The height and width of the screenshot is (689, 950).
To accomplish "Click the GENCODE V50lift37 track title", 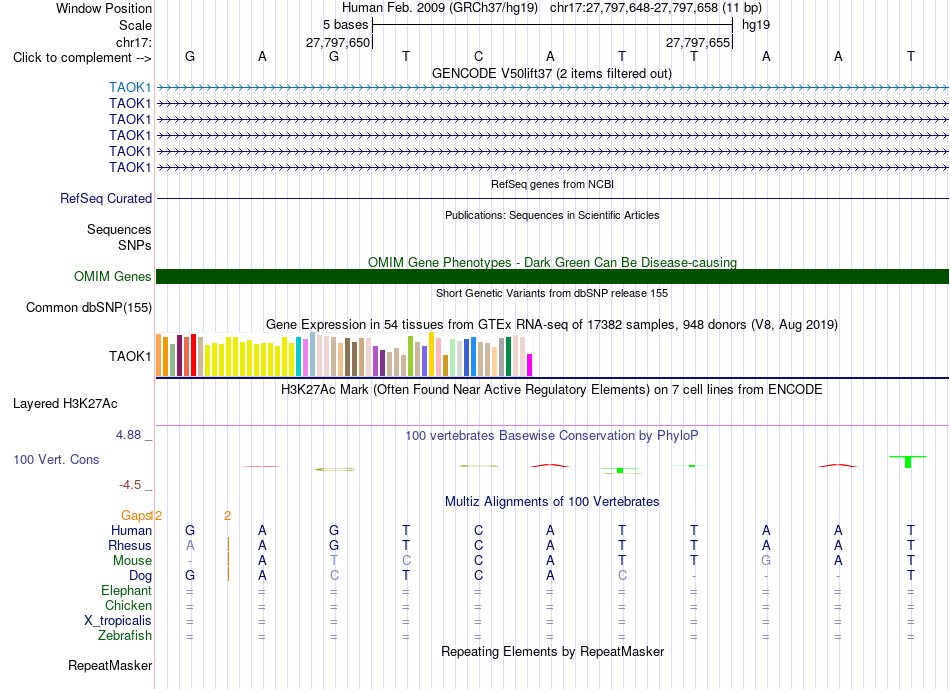I will 551,73.
